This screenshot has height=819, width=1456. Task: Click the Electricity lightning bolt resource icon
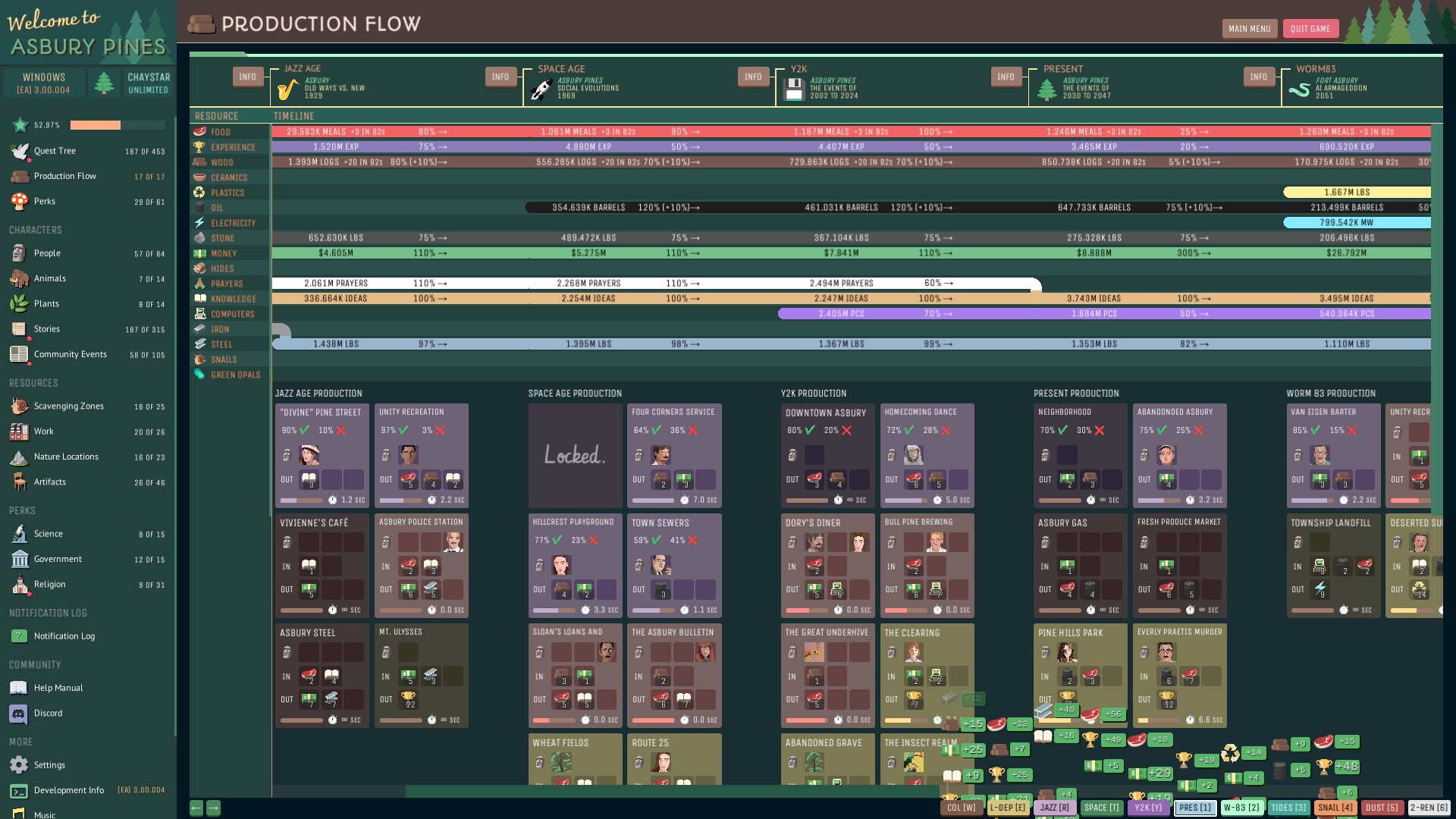(199, 222)
